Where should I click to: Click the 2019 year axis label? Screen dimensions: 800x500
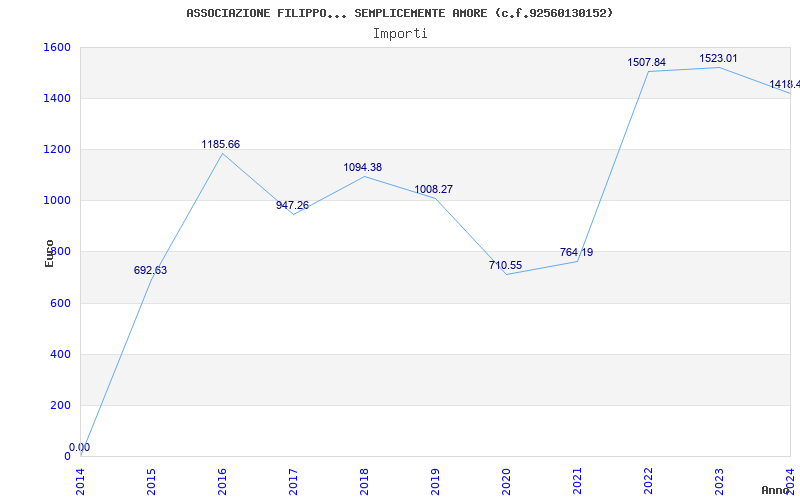(435, 481)
